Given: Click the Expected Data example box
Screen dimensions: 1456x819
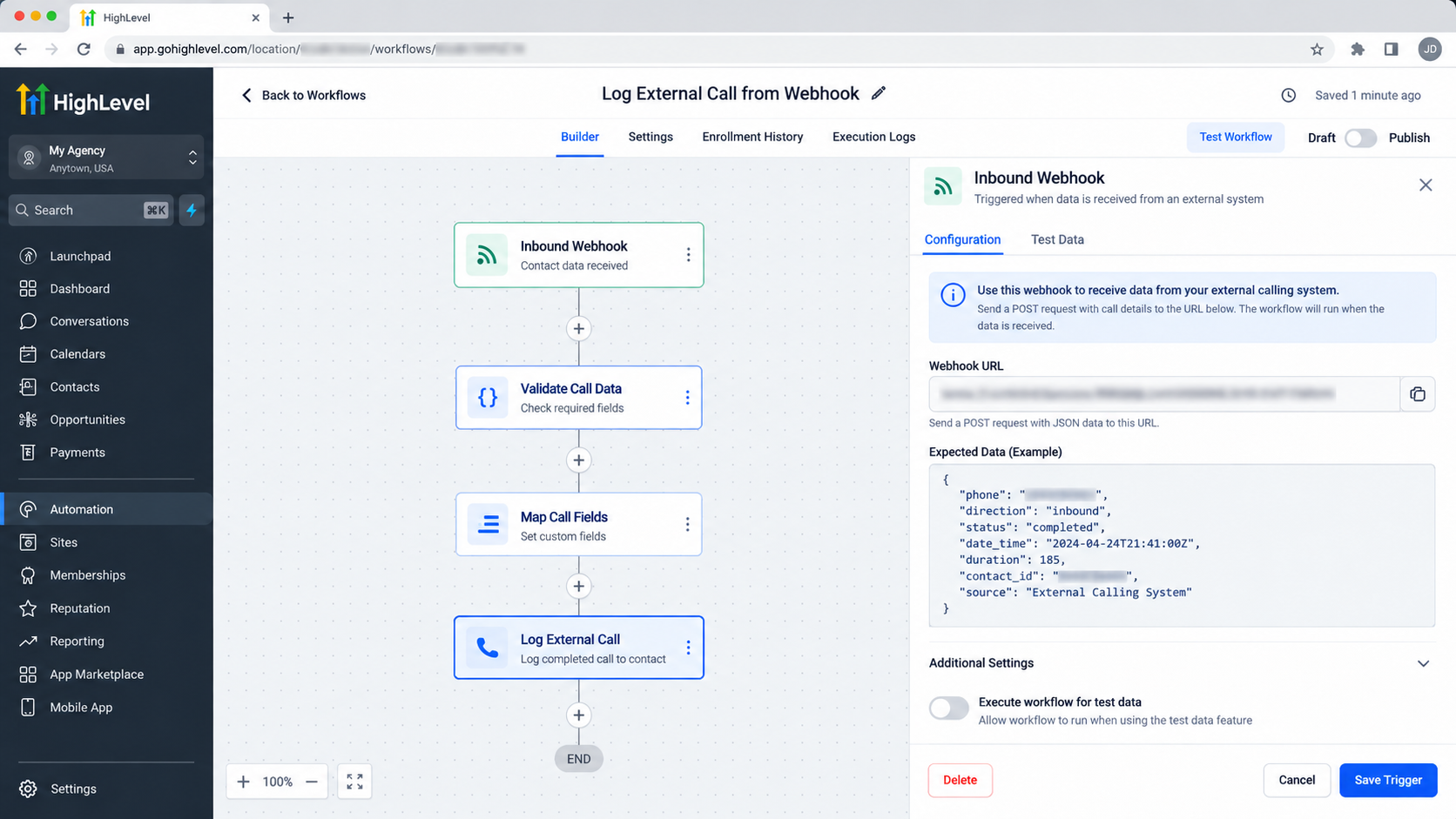Looking at the screenshot, I should (1182, 546).
